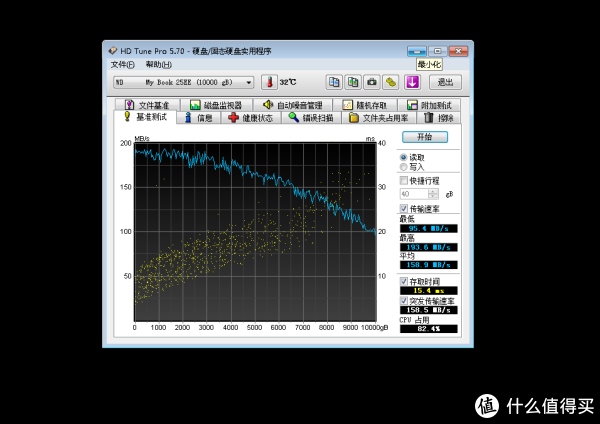Switch to 擦除 tab
Viewport: 600px width, 424px height.
(x=439, y=118)
